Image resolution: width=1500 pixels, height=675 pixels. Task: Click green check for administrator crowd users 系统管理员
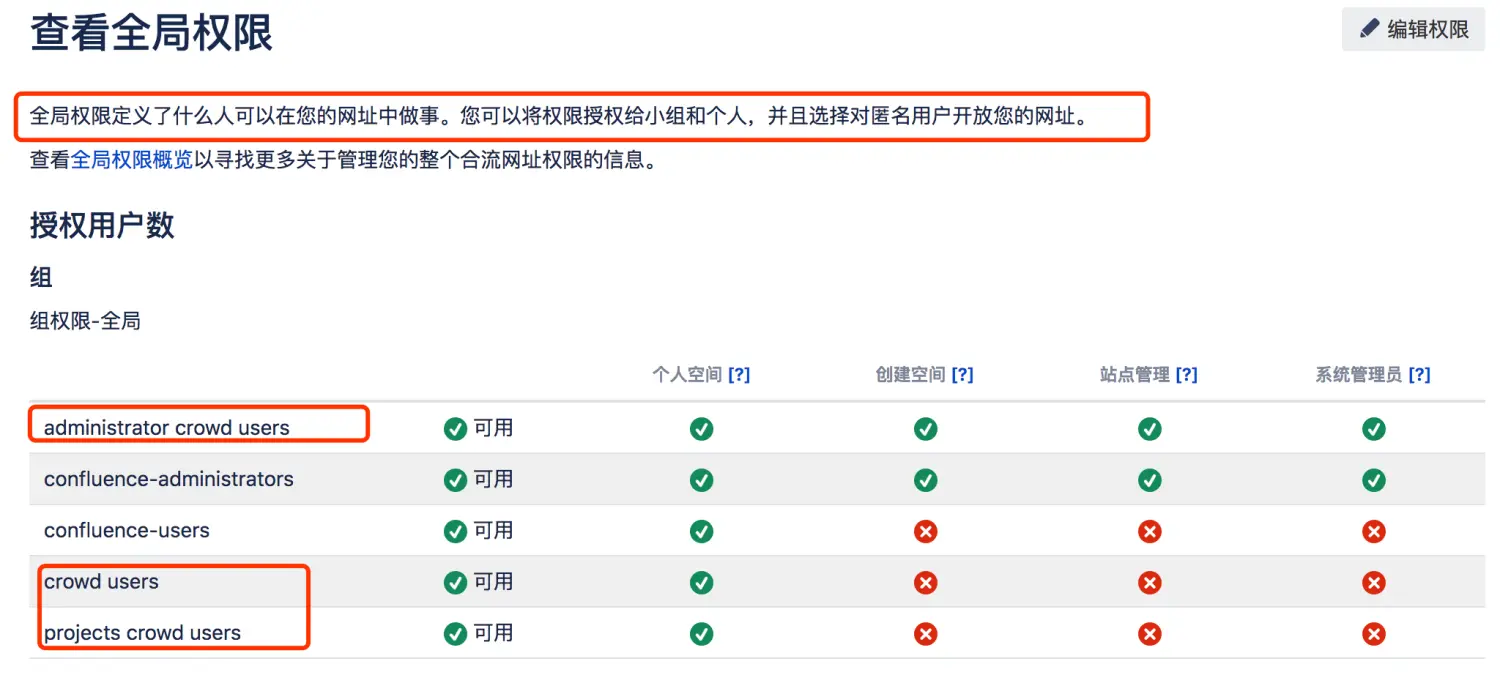[x=1374, y=429]
